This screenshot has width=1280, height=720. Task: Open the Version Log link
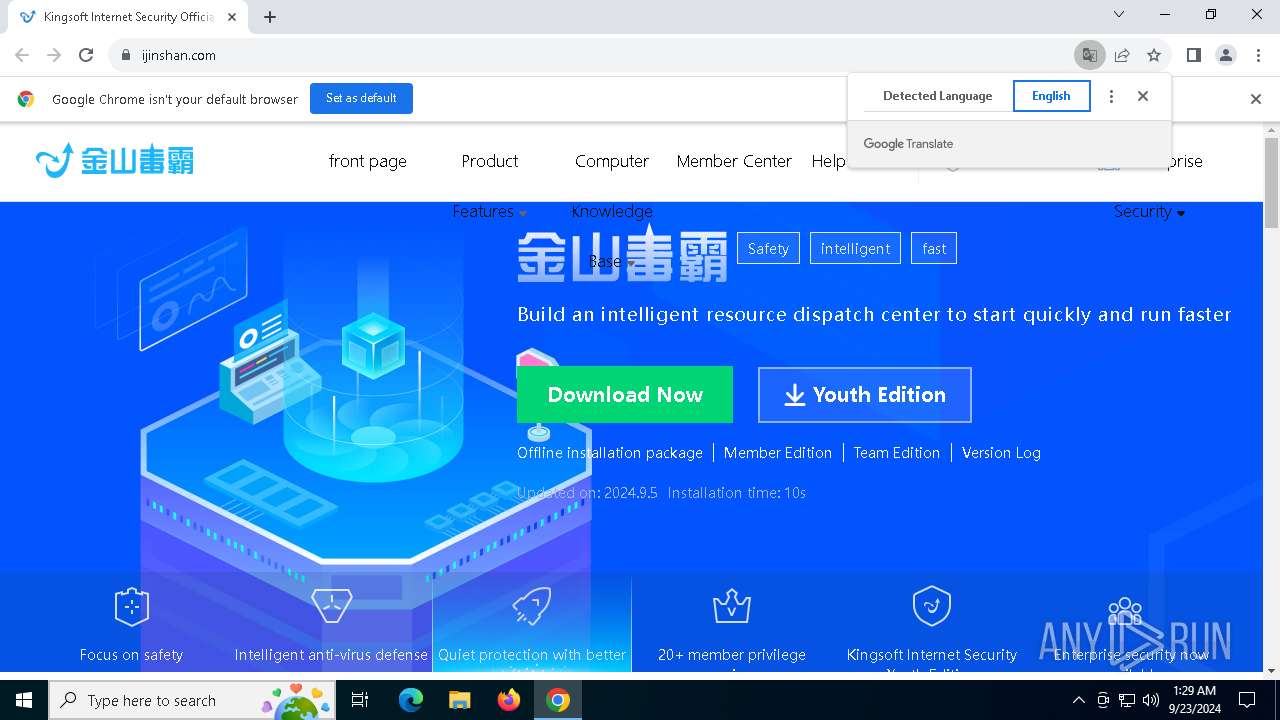click(x=1001, y=453)
